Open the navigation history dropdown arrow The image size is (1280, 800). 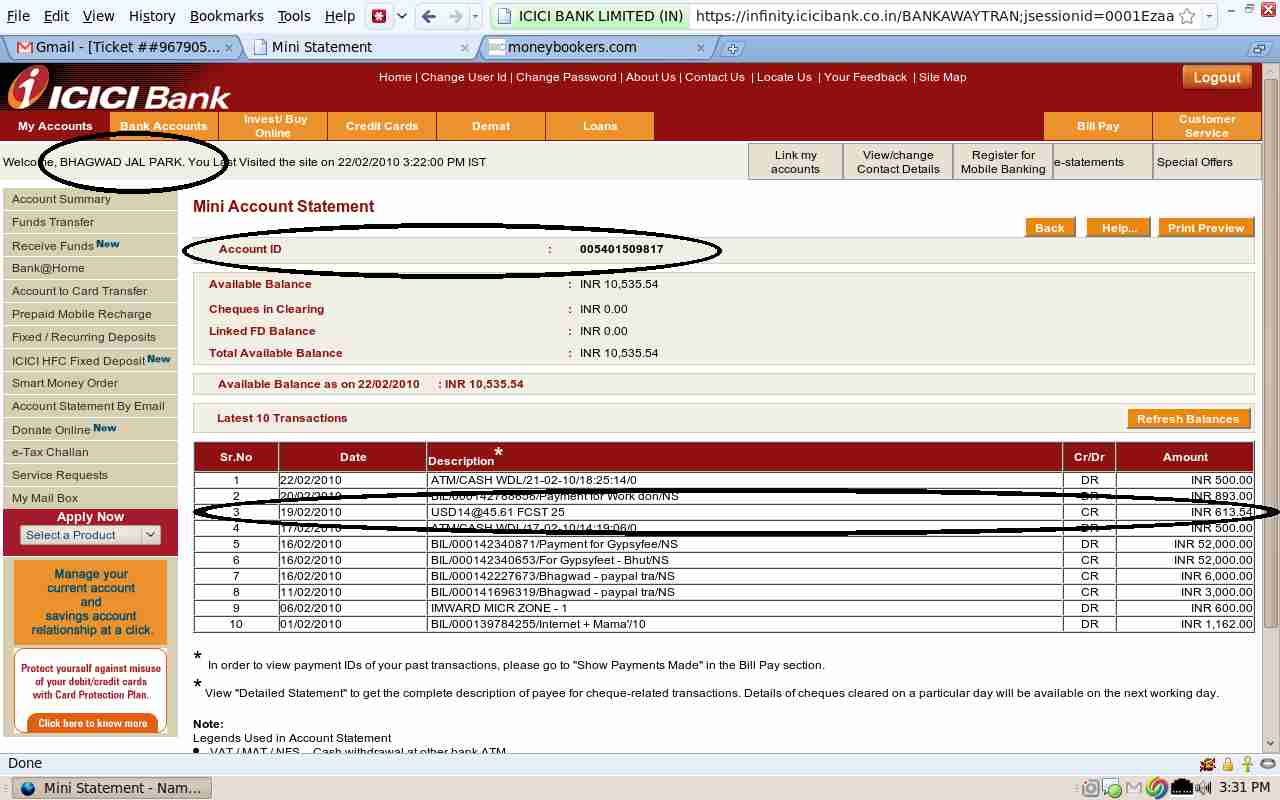point(476,16)
